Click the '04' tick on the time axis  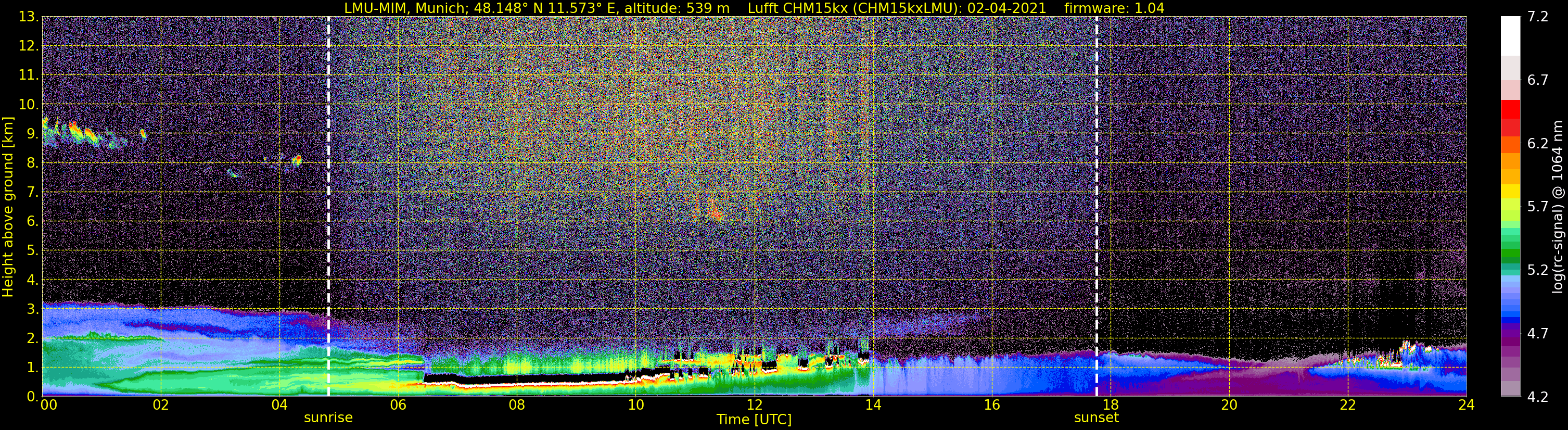pos(279,406)
